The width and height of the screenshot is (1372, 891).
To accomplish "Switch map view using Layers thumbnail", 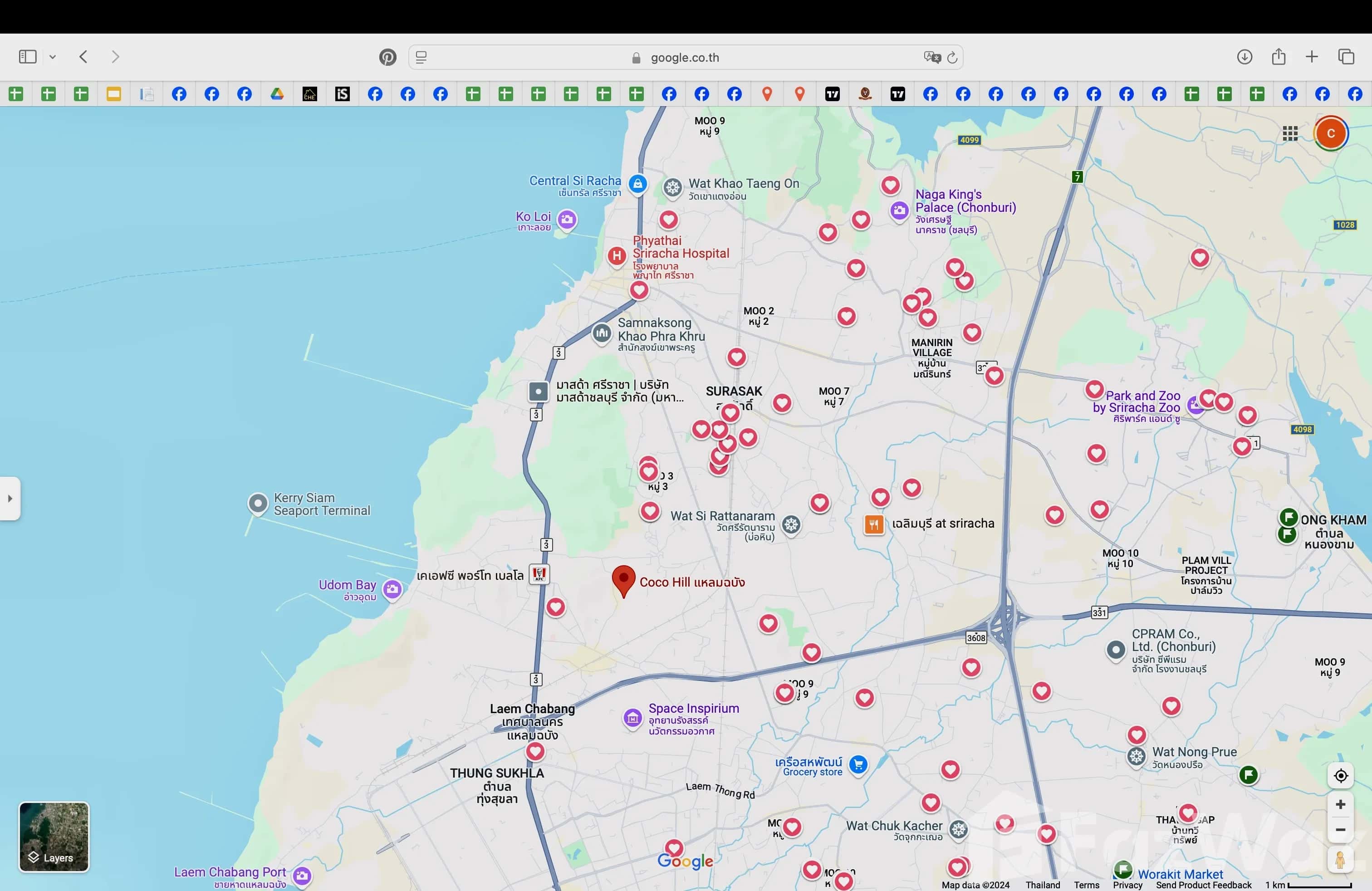I will (54, 836).
